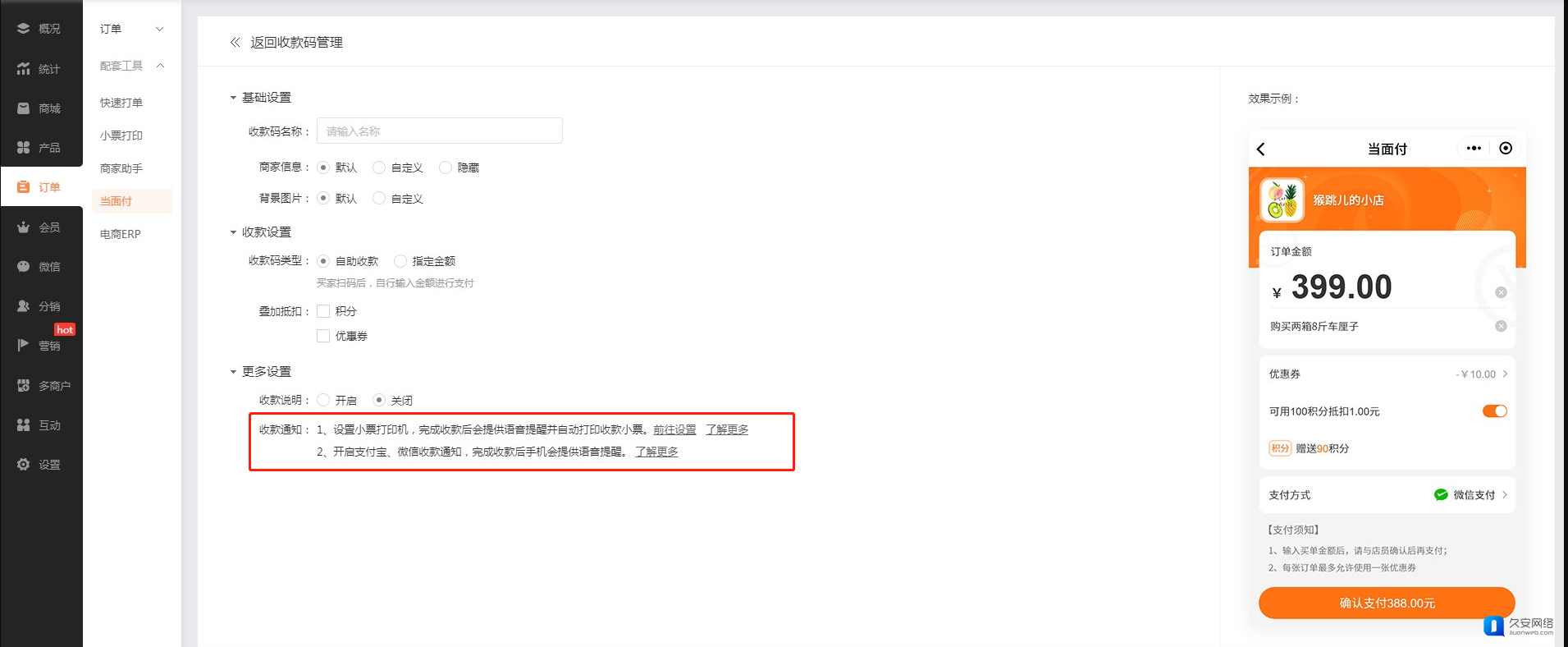The width and height of the screenshot is (1568, 647).
Task: Click the 会员 member crown icon
Action: click(23, 227)
